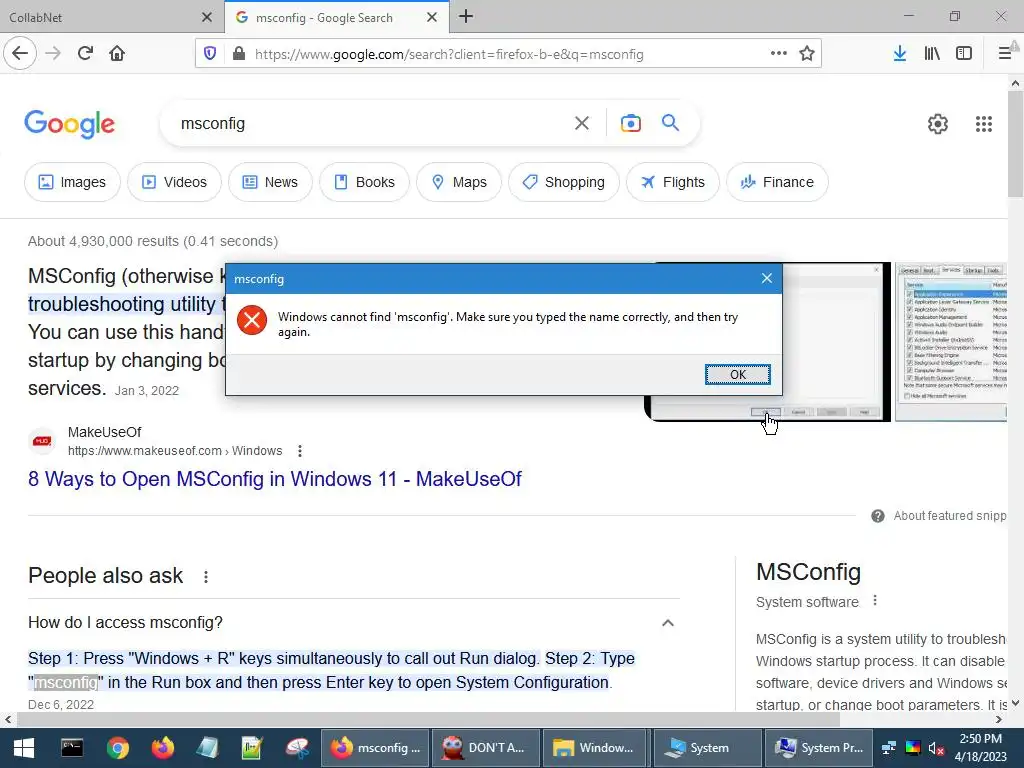Close the msconfig error dialog with X
Image resolution: width=1024 pixels, height=768 pixels.
(767, 278)
